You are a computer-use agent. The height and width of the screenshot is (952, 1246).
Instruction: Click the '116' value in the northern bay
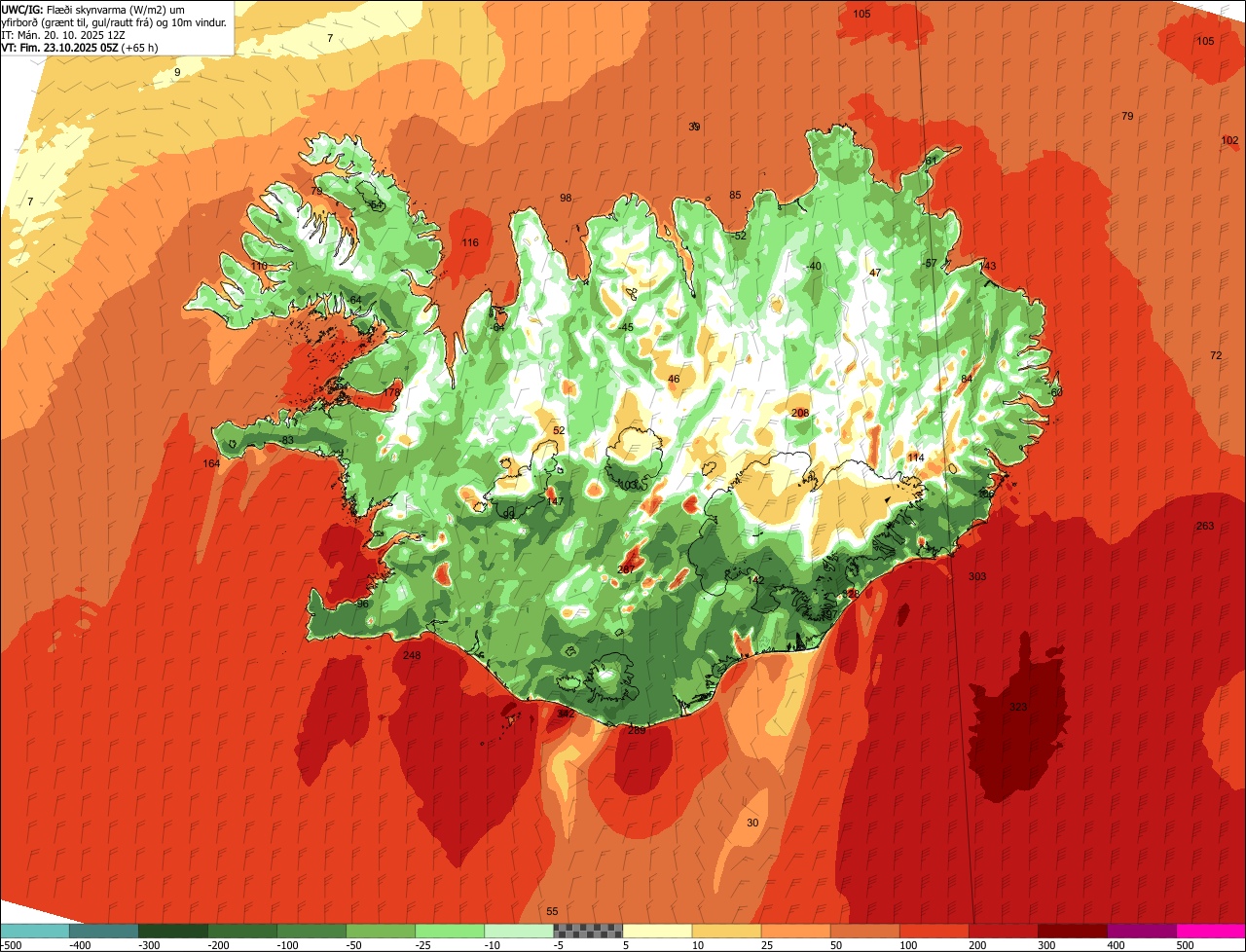tap(470, 243)
